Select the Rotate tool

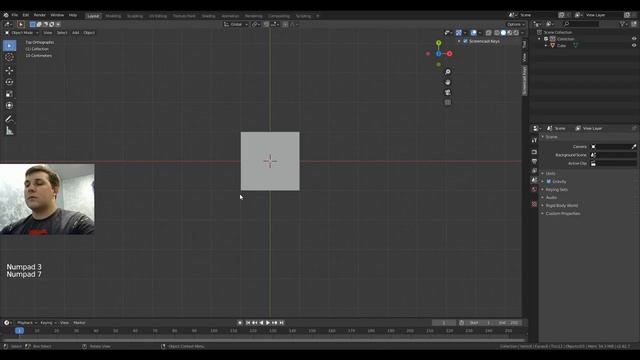click(x=9, y=82)
